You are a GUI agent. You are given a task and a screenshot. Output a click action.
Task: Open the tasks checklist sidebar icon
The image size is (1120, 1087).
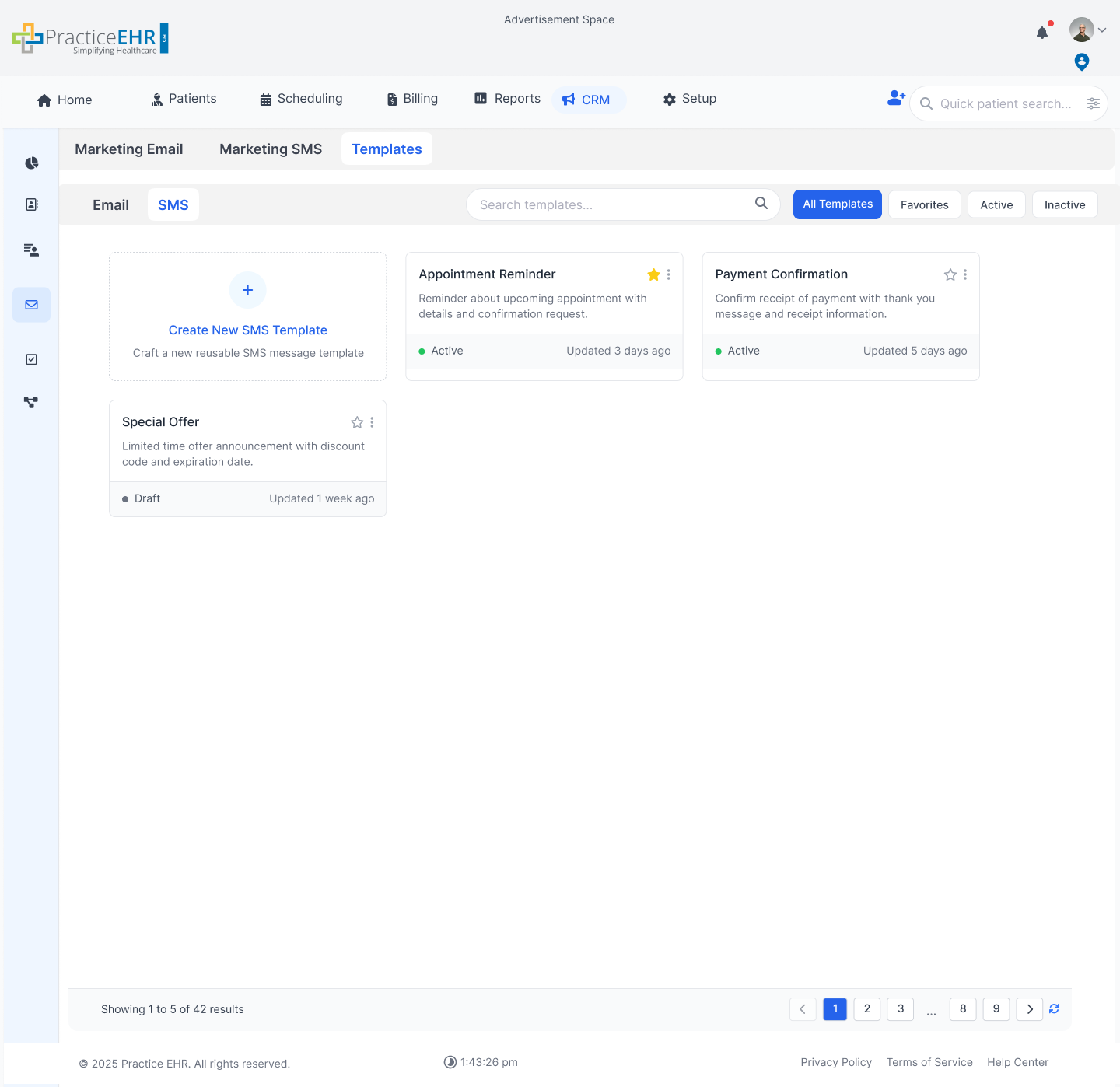coord(31,358)
